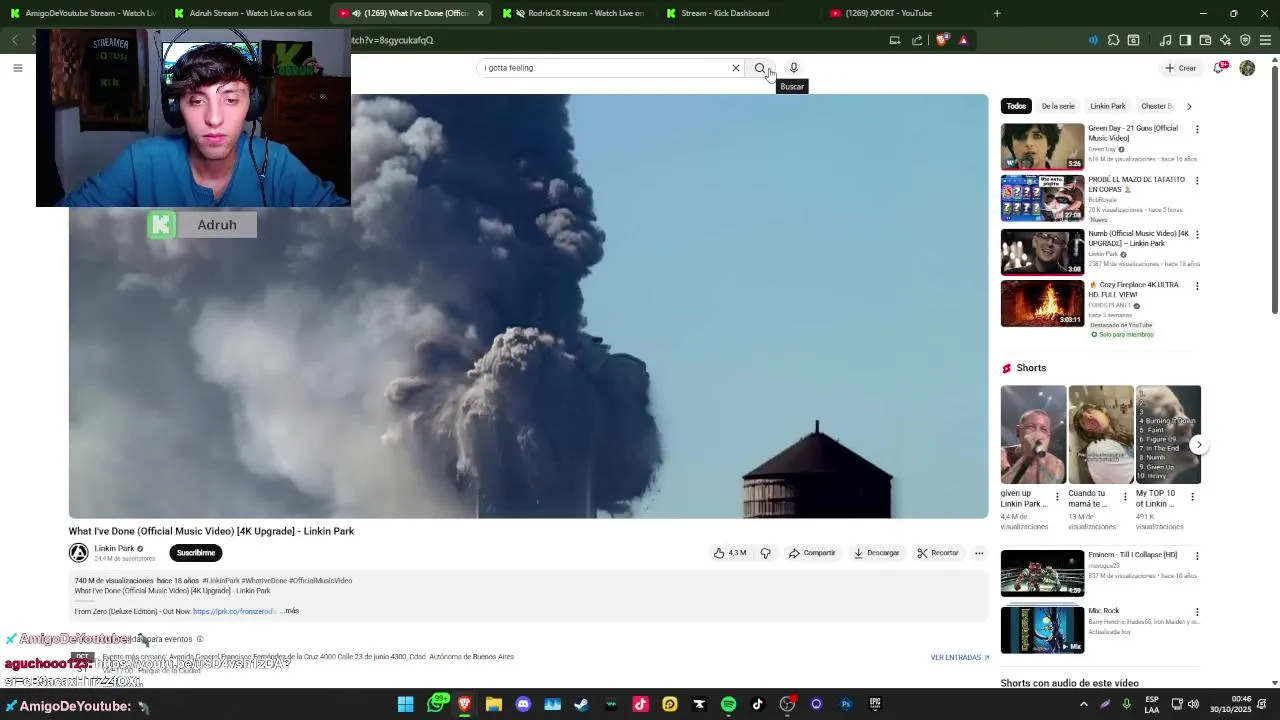Switch to Stream - Kick Dashboard tab
This screenshot has height=720, width=1280.
coord(738,13)
